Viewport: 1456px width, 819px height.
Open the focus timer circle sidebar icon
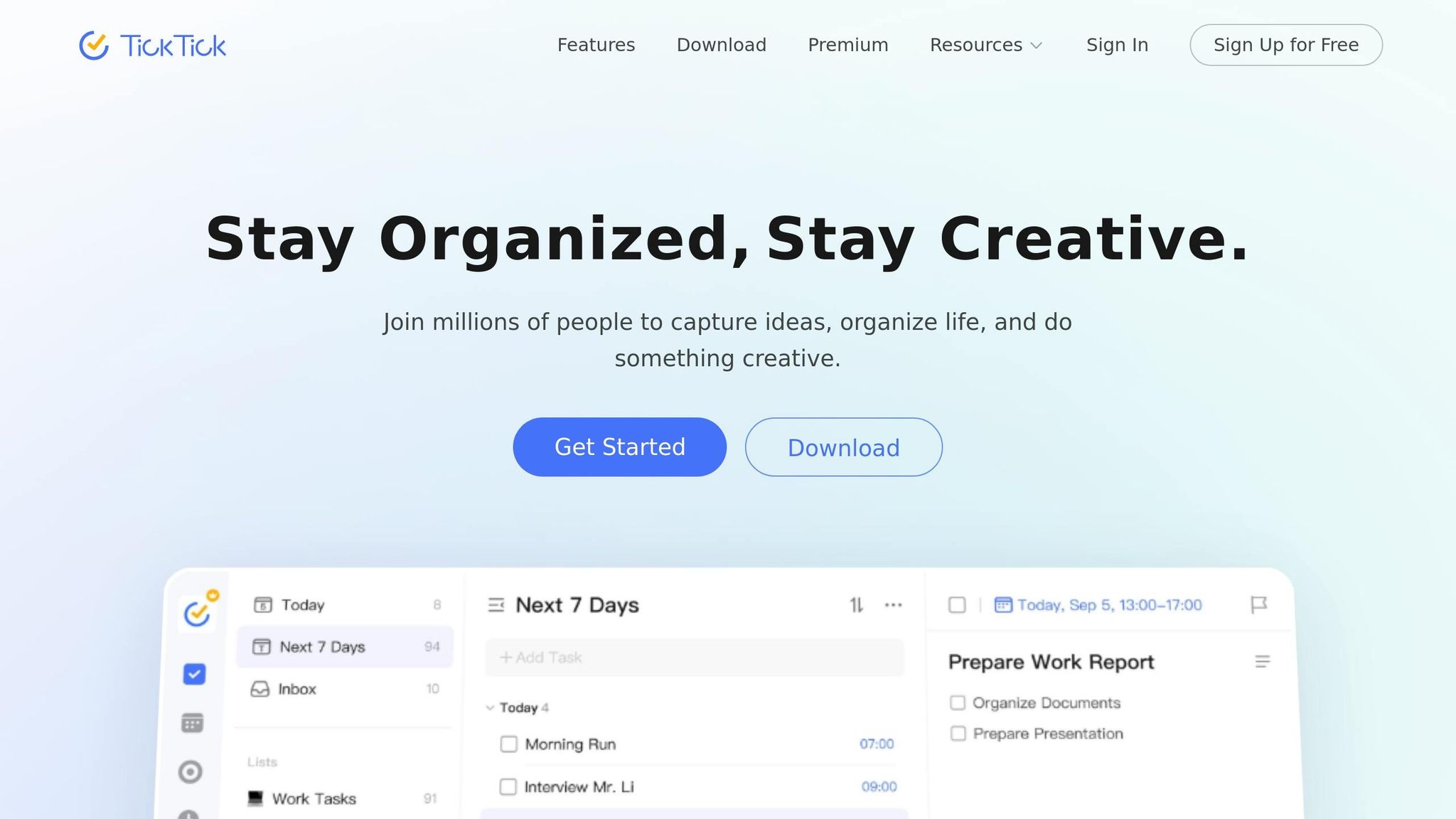pos(191,771)
